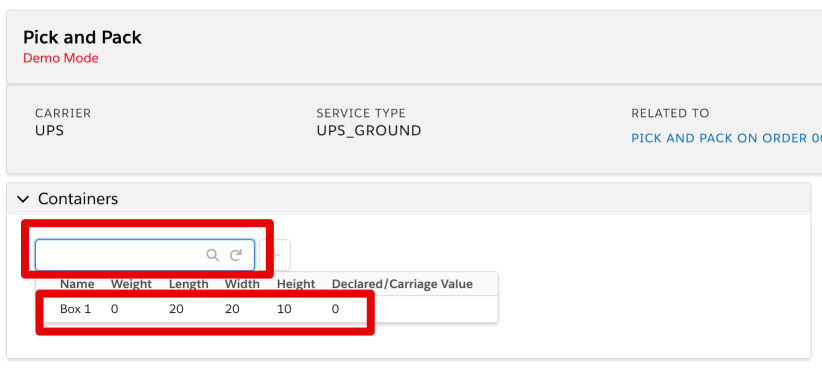Click the Declared/Carriage Value column header

[402, 284]
